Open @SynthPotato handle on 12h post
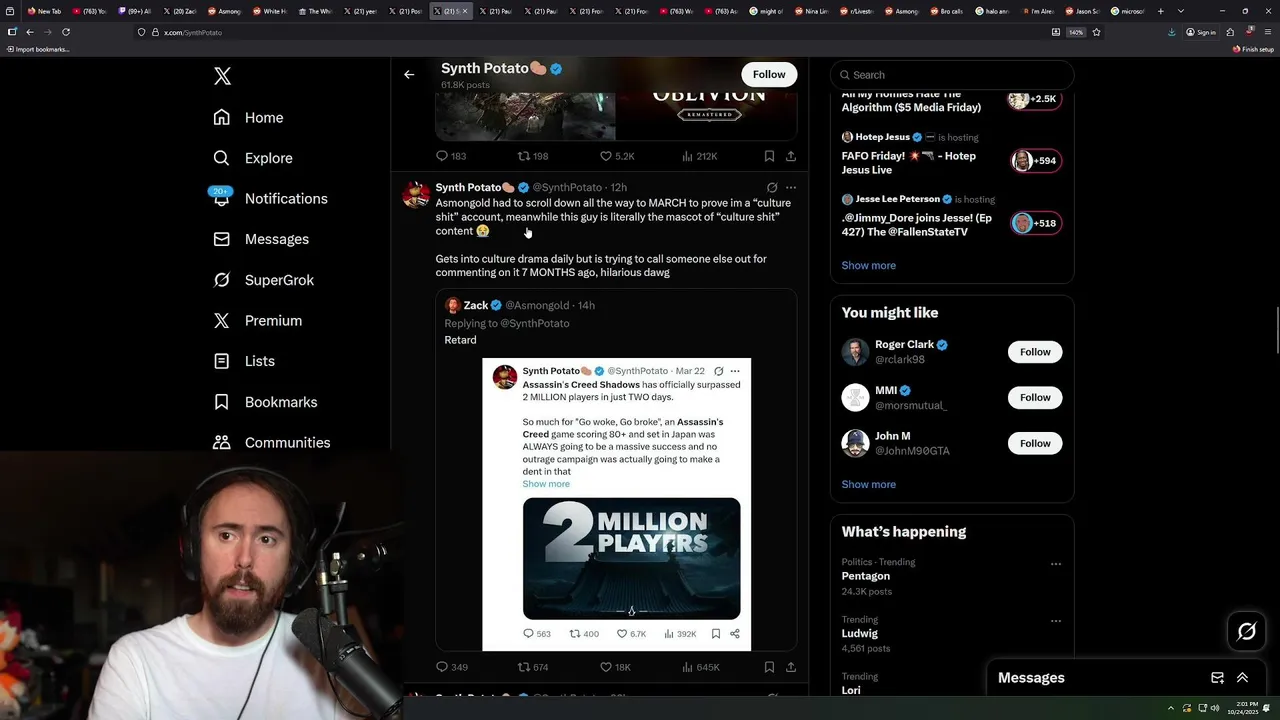1280x720 pixels. [567, 187]
